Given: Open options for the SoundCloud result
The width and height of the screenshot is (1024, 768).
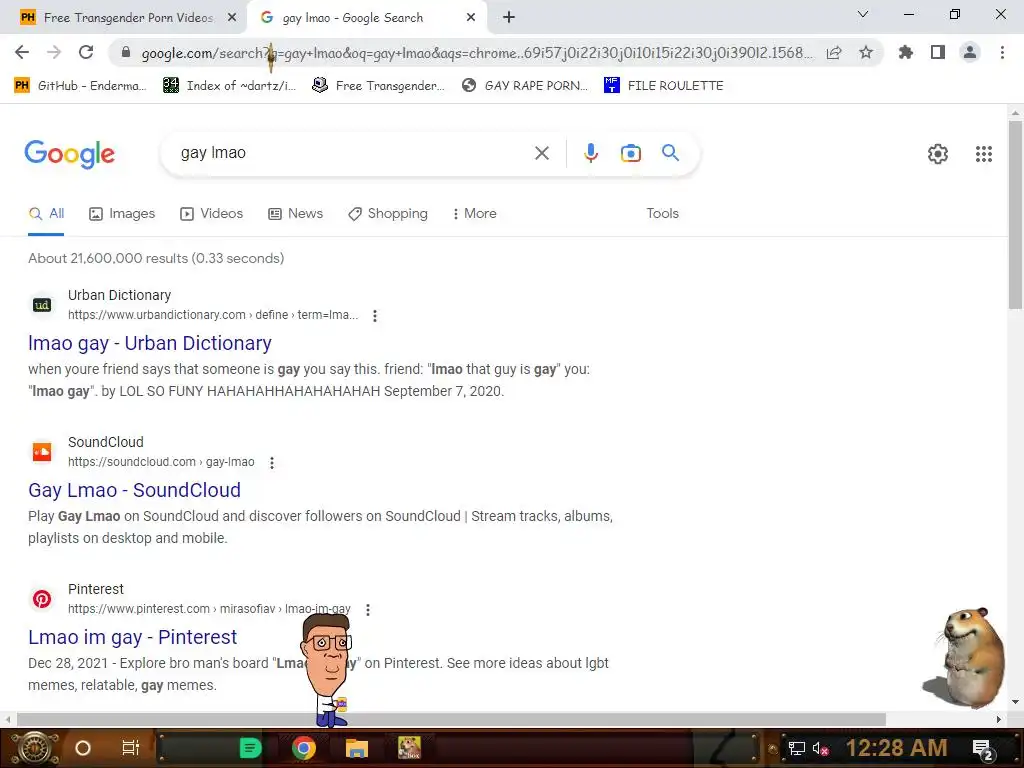Looking at the screenshot, I should click(x=272, y=462).
